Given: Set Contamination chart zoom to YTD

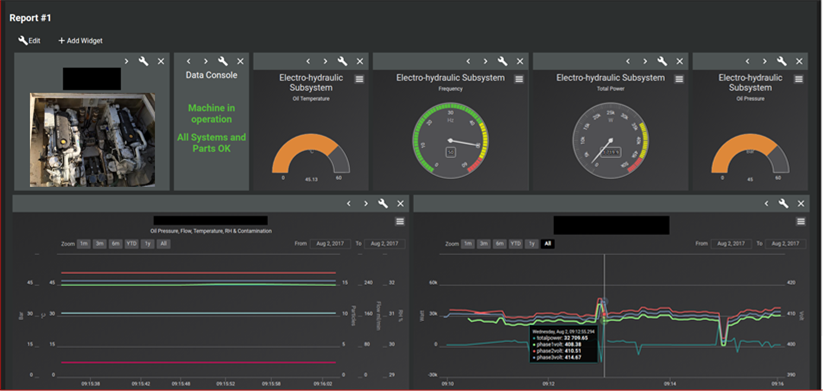Looking at the screenshot, I should pyautogui.click(x=131, y=244).
